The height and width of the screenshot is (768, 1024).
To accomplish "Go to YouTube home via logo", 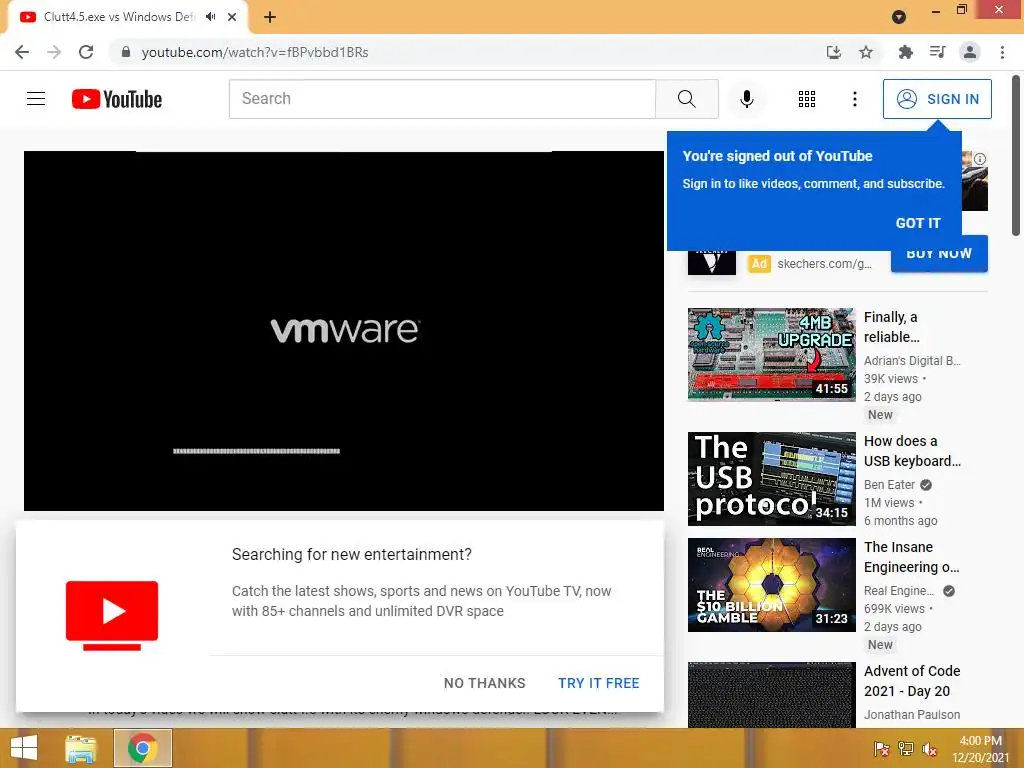I will click(117, 99).
